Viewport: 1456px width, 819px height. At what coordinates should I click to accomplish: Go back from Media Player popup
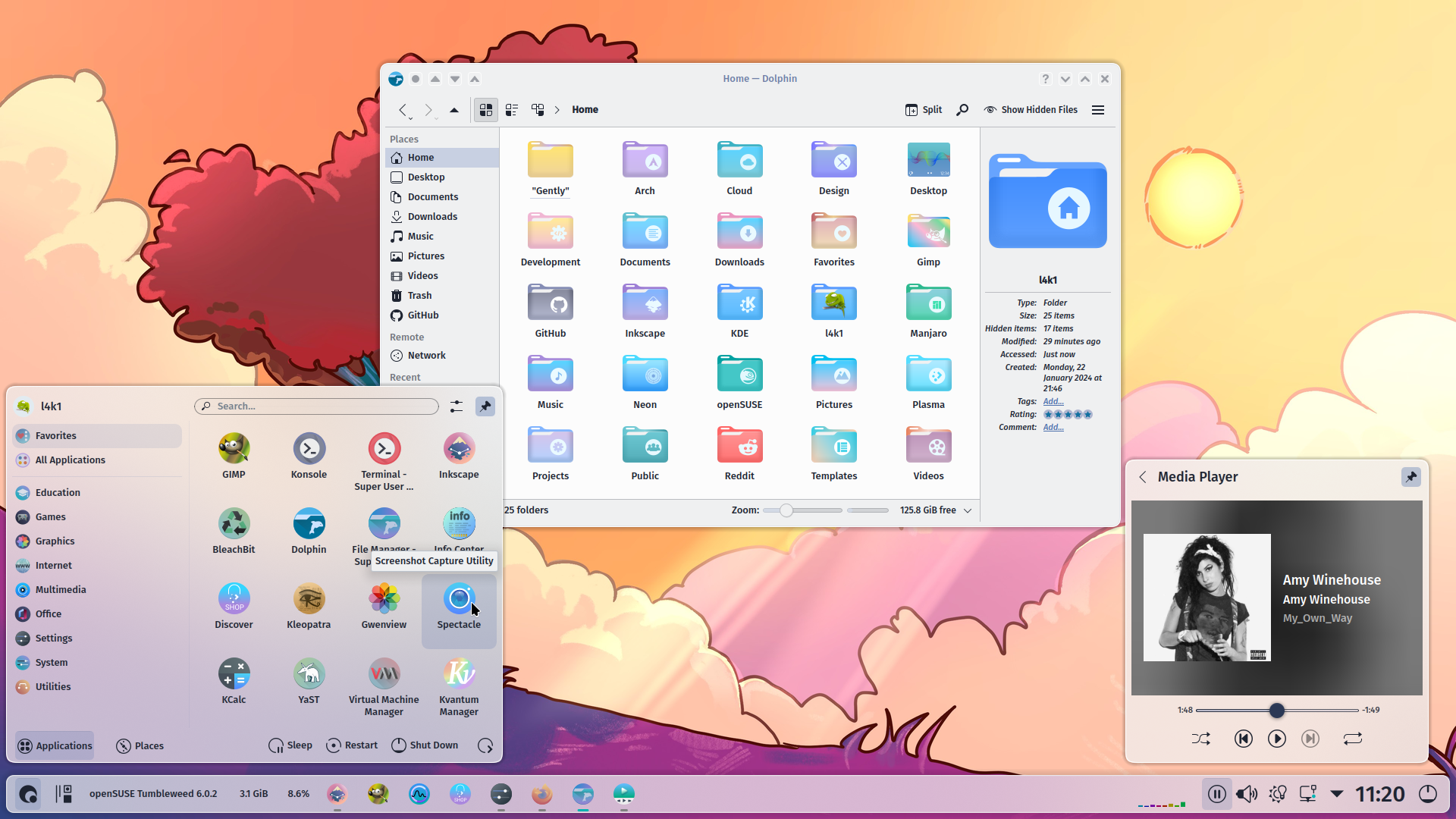point(1142,477)
